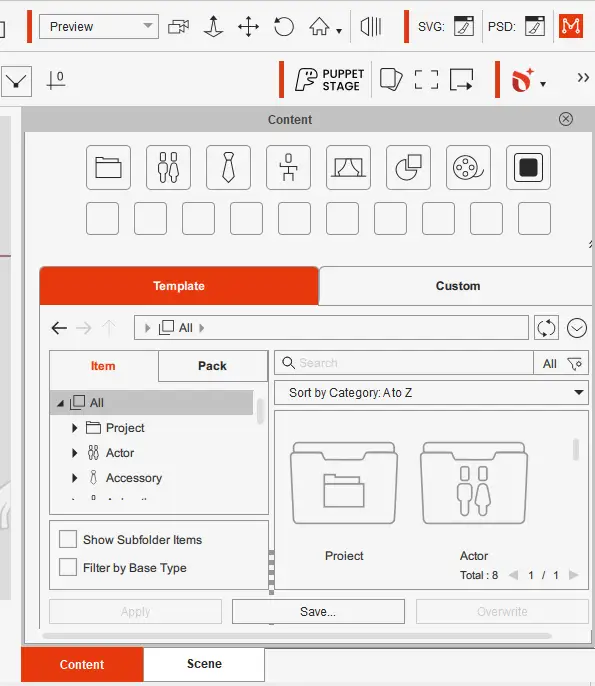Select the film reel Media icon

468,168
